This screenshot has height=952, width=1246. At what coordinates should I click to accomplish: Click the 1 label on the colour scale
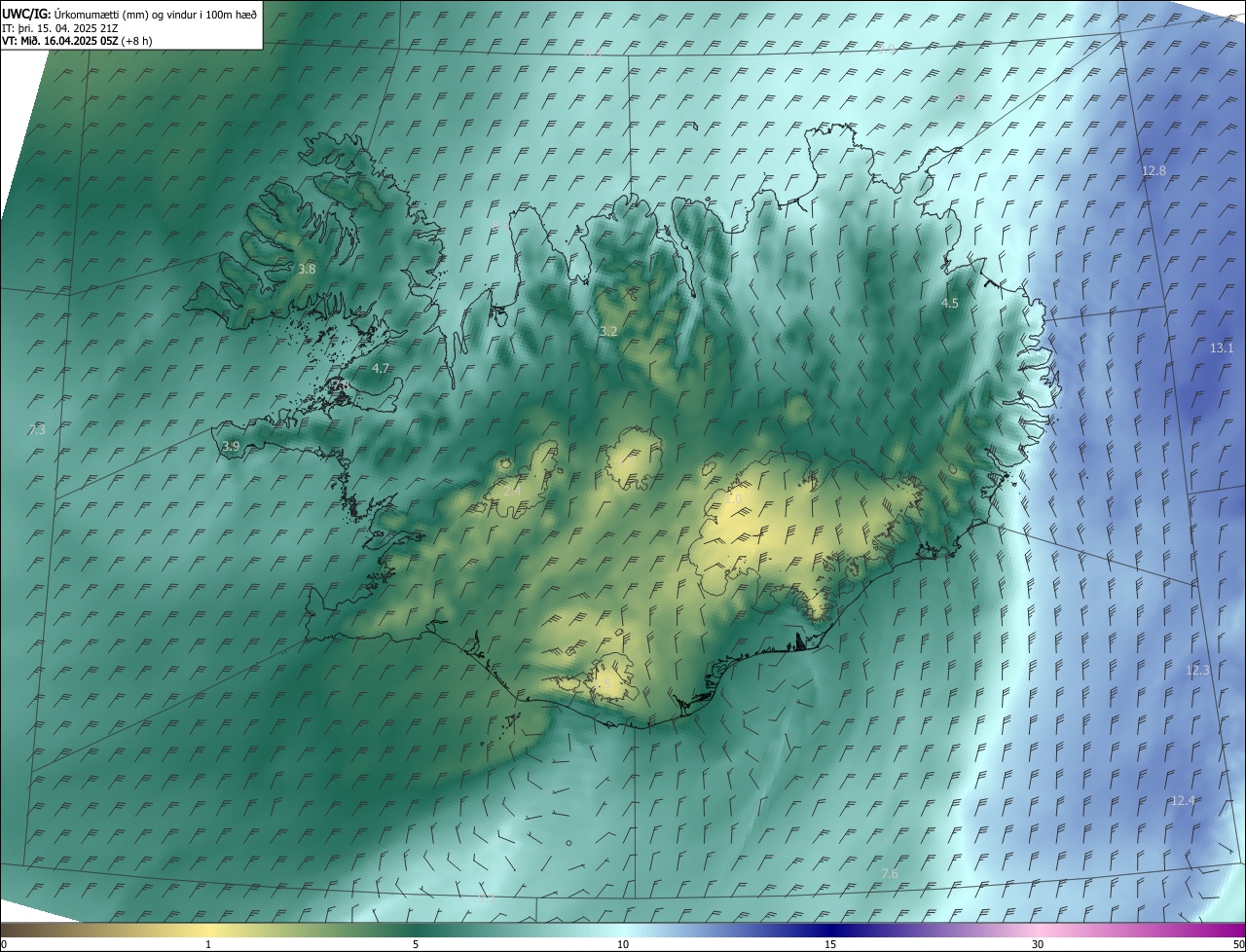coord(208,944)
